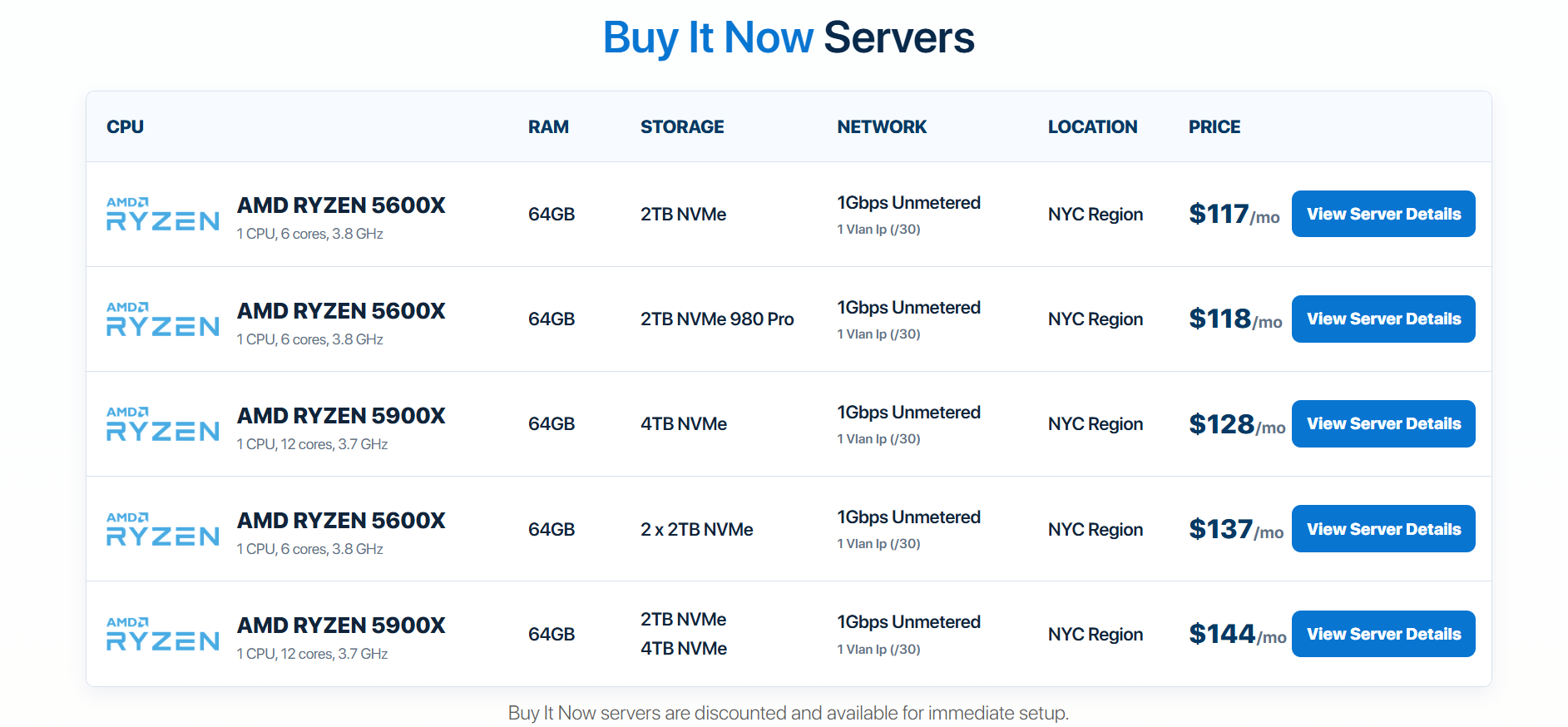Image resolution: width=1568 pixels, height=727 pixels.
Task: View Server Details for the $118/mo server
Action: coord(1383,319)
